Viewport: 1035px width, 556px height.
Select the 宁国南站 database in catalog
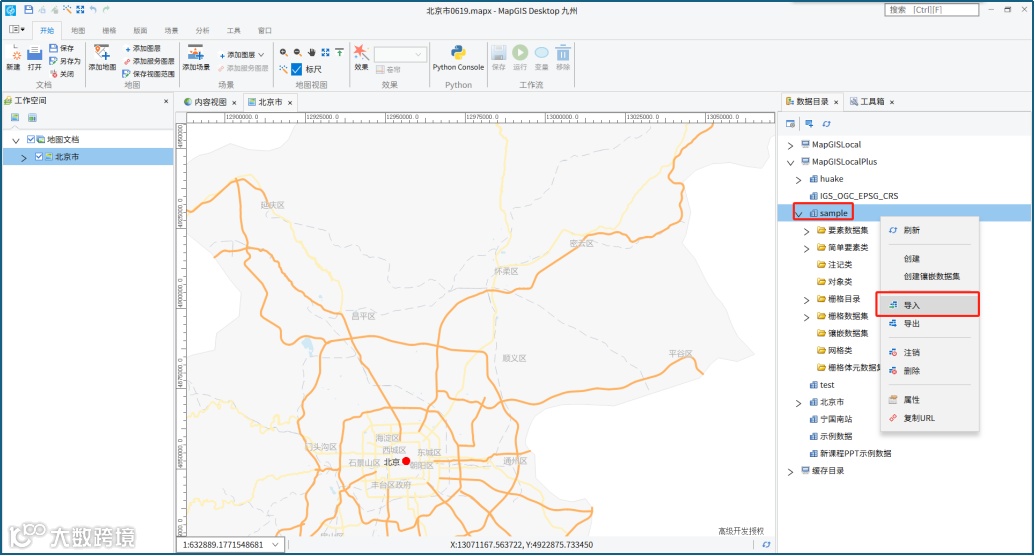click(x=836, y=419)
